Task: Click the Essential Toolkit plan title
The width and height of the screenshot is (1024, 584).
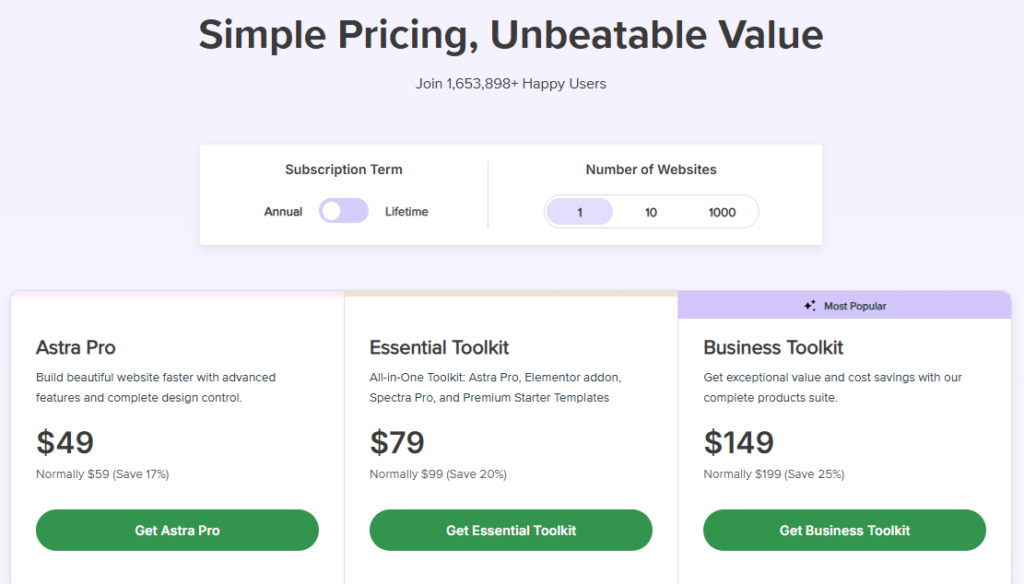Action: [x=439, y=348]
